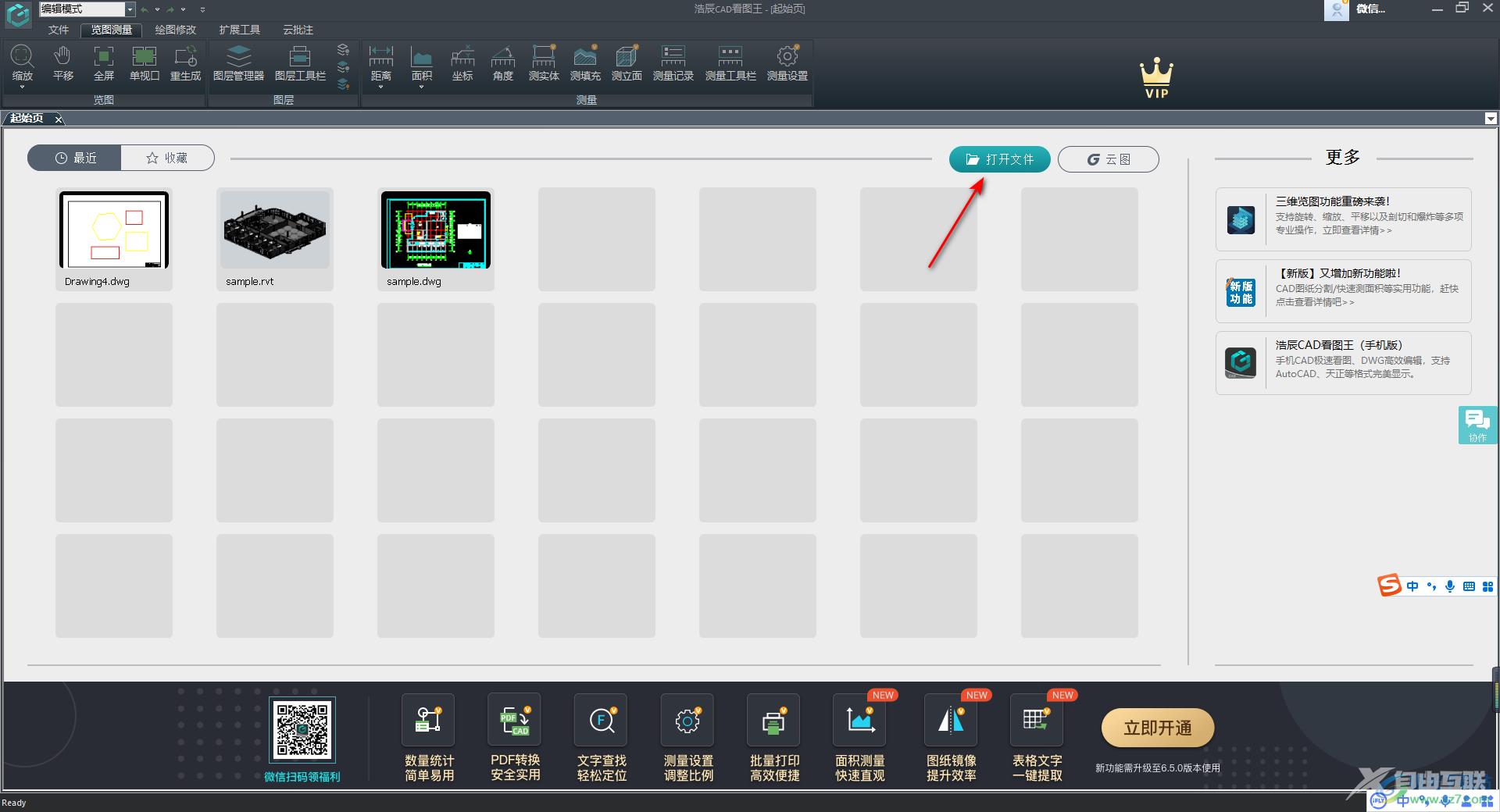Switch to the 绘图修改 ribbon tab
This screenshot has width=1500, height=812.
tap(176, 30)
